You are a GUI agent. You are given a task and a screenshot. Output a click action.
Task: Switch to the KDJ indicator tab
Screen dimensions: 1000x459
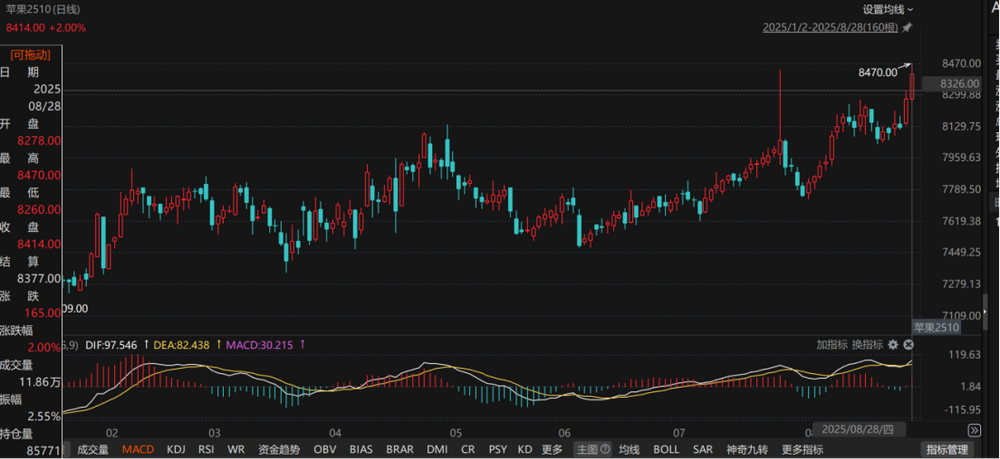coord(176,450)
